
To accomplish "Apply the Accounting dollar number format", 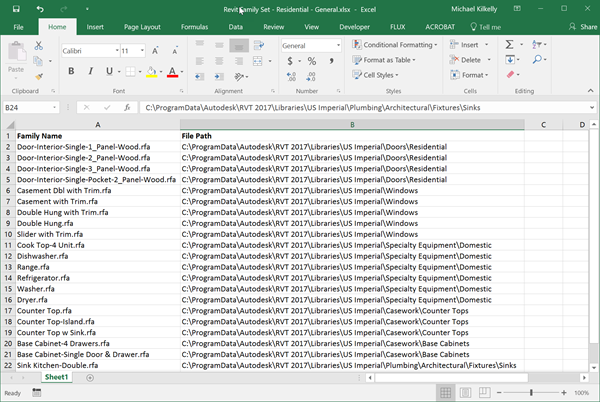I will click(290, 61).
